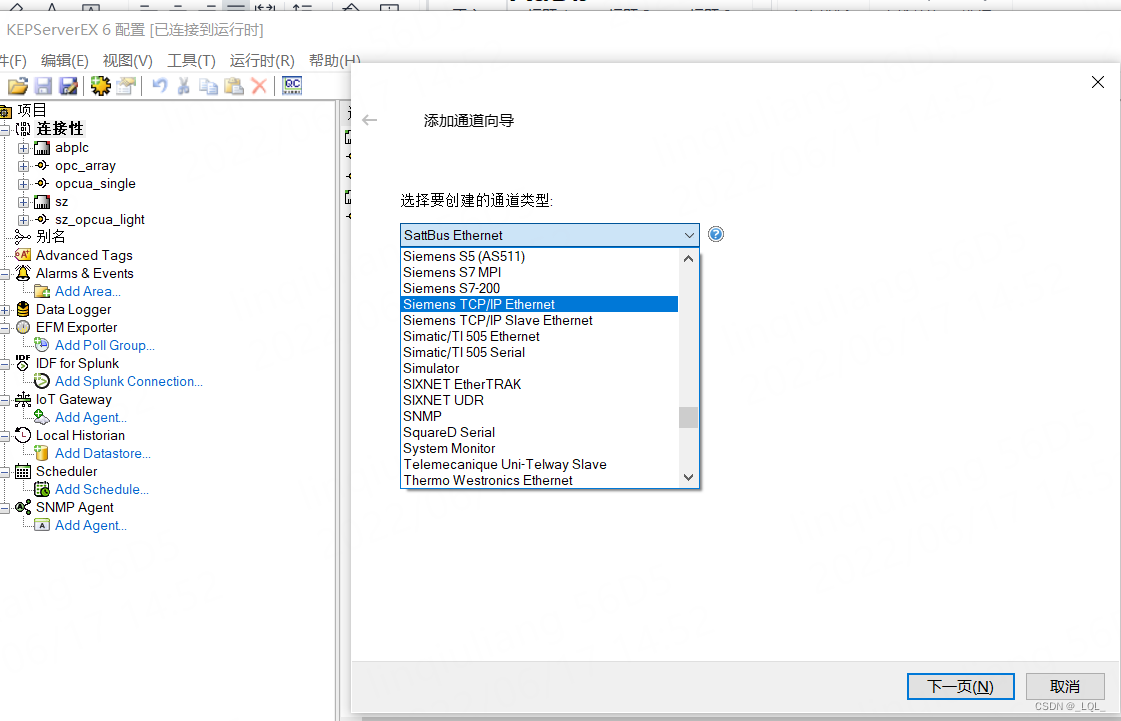Click the dropdown list scrollbar thumb
Image resolution: width=1121 pixels, height=721 pixels.
688,417
